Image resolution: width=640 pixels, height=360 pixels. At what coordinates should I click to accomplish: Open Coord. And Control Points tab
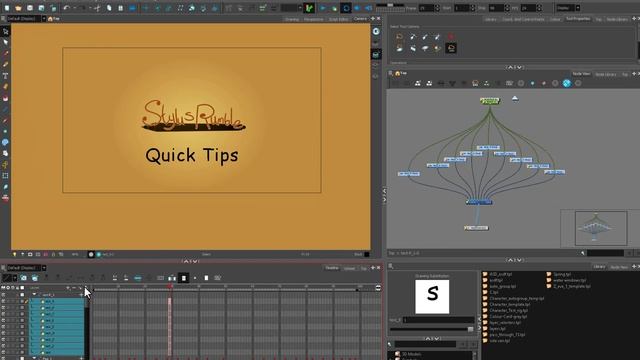point(523,19)
